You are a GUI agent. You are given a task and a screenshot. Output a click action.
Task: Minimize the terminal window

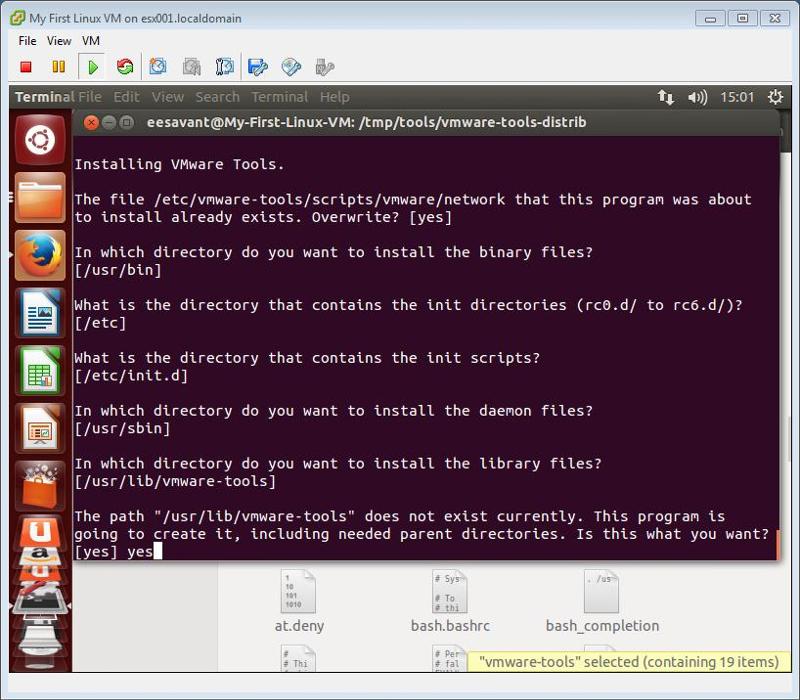click(109, 122)
